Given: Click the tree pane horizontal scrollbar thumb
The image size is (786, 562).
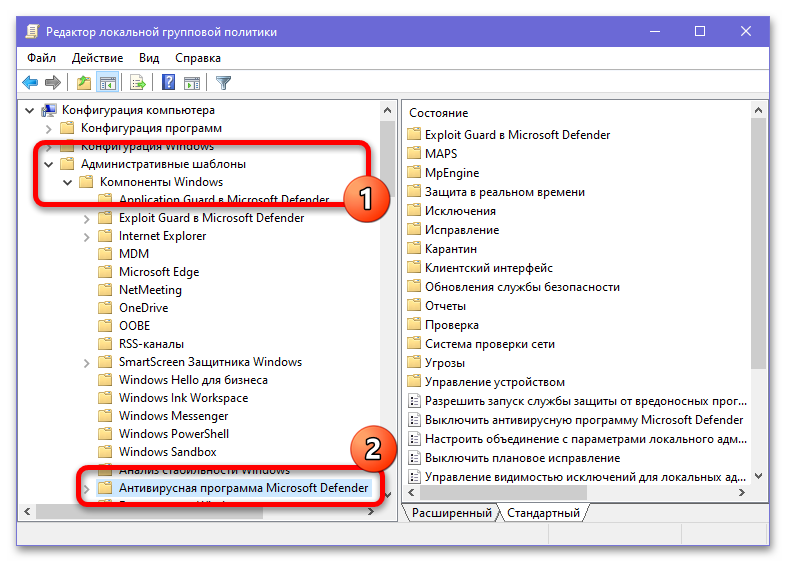Looking at the screenshot, I should point(149,512).
